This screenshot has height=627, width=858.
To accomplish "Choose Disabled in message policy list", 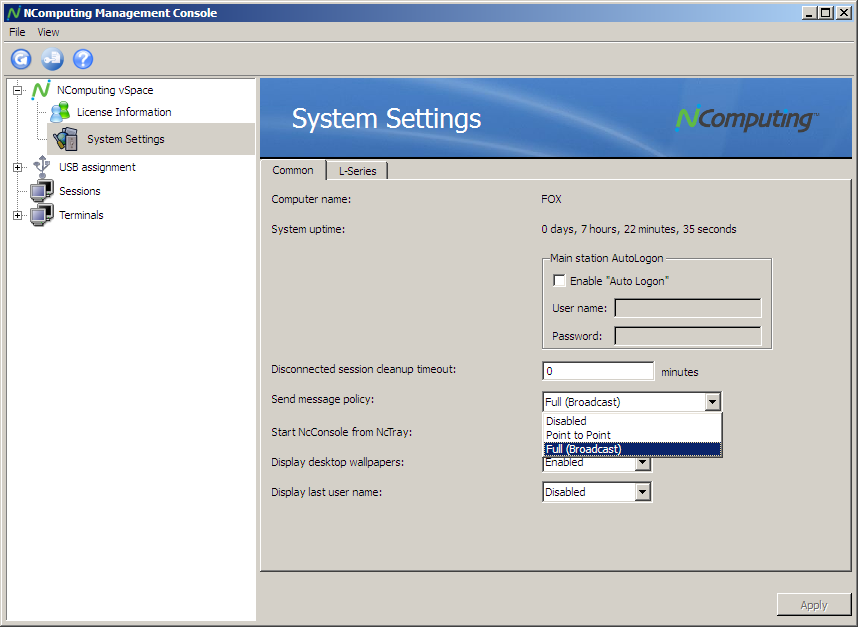I will 632,421.
